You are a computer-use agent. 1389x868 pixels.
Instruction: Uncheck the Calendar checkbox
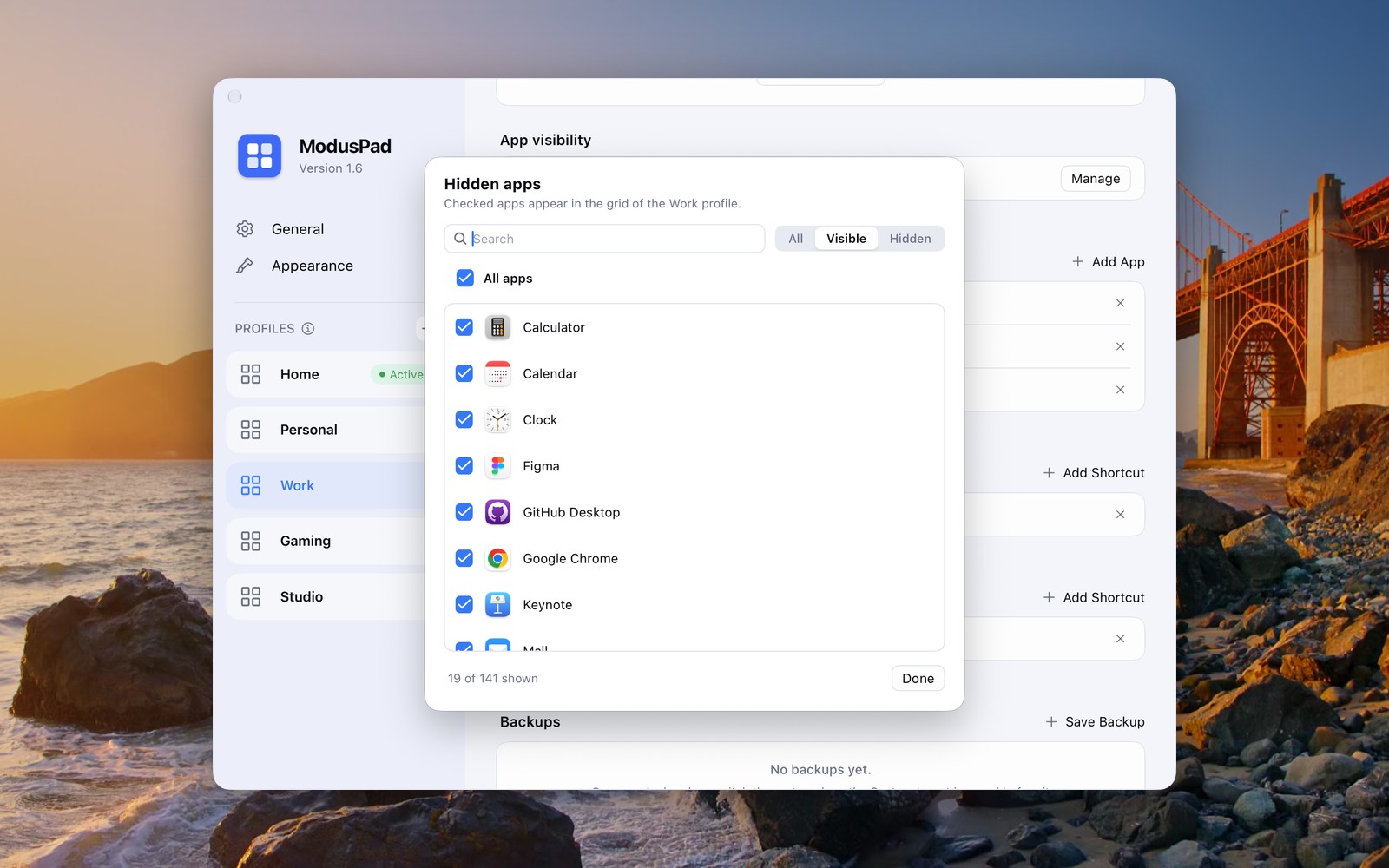[464, 373]
